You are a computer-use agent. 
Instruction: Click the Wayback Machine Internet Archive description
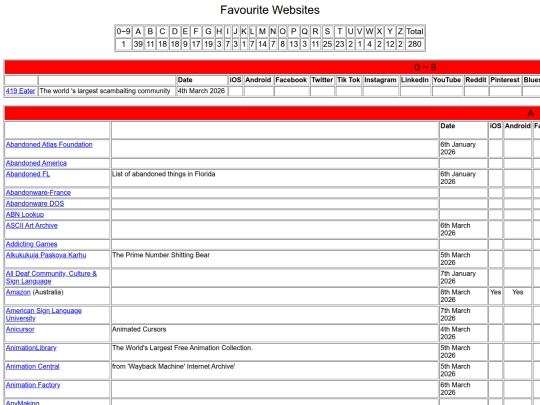tap(173, 367)
